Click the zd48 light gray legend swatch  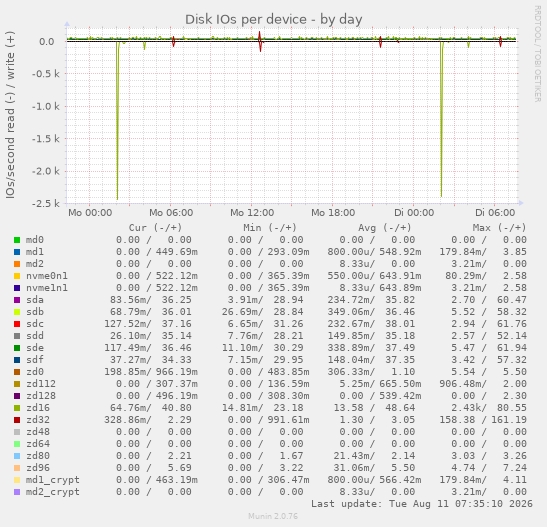(x=17, y=432)
